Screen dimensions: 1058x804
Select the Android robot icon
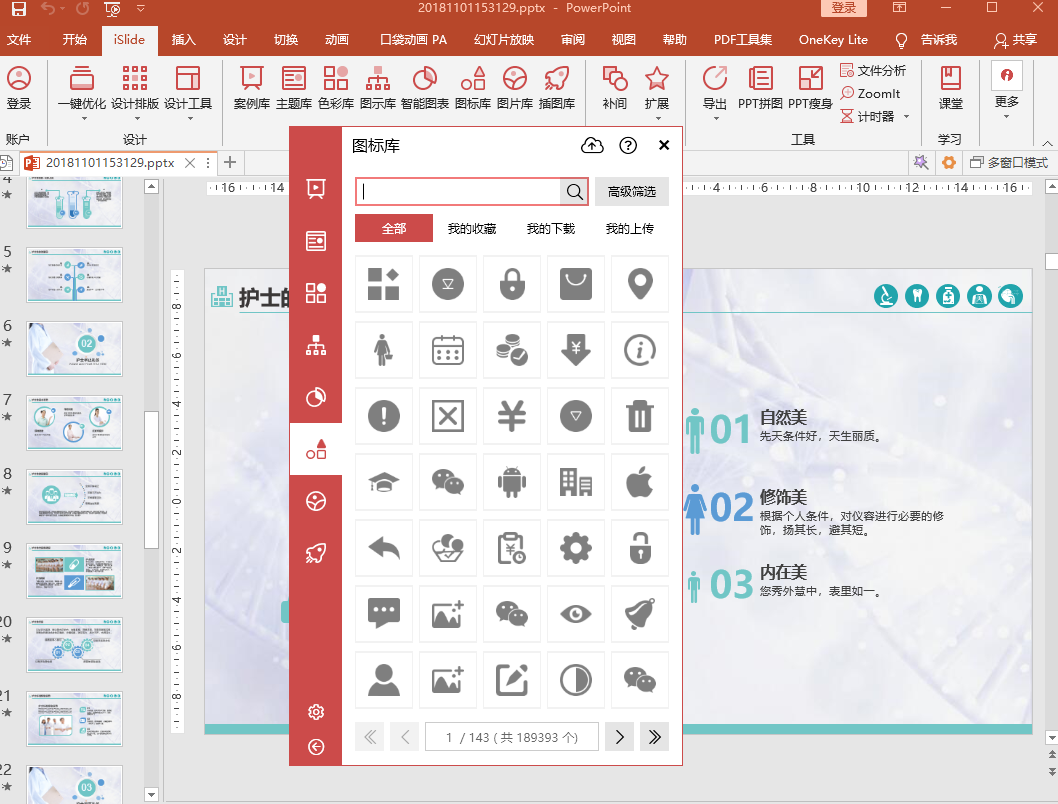511,483
